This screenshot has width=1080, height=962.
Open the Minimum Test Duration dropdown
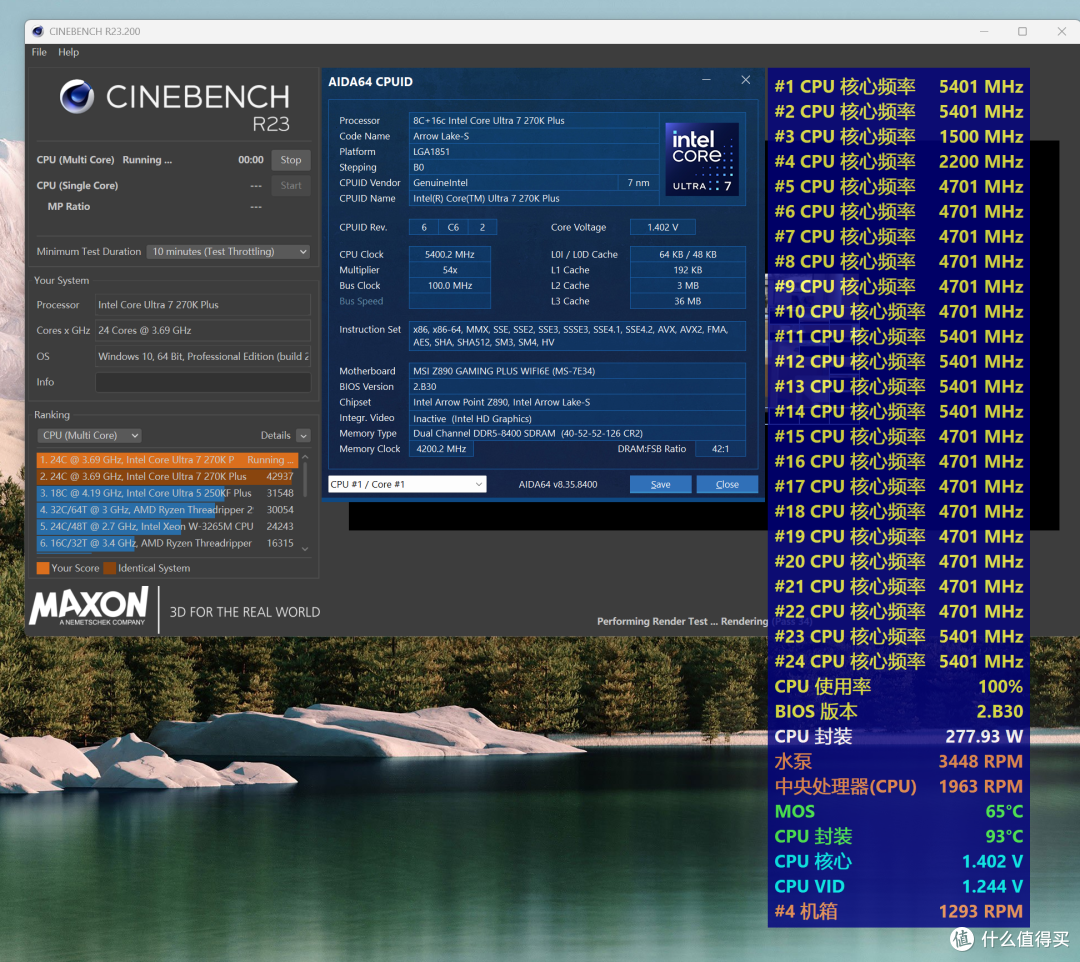click(228, 251)
